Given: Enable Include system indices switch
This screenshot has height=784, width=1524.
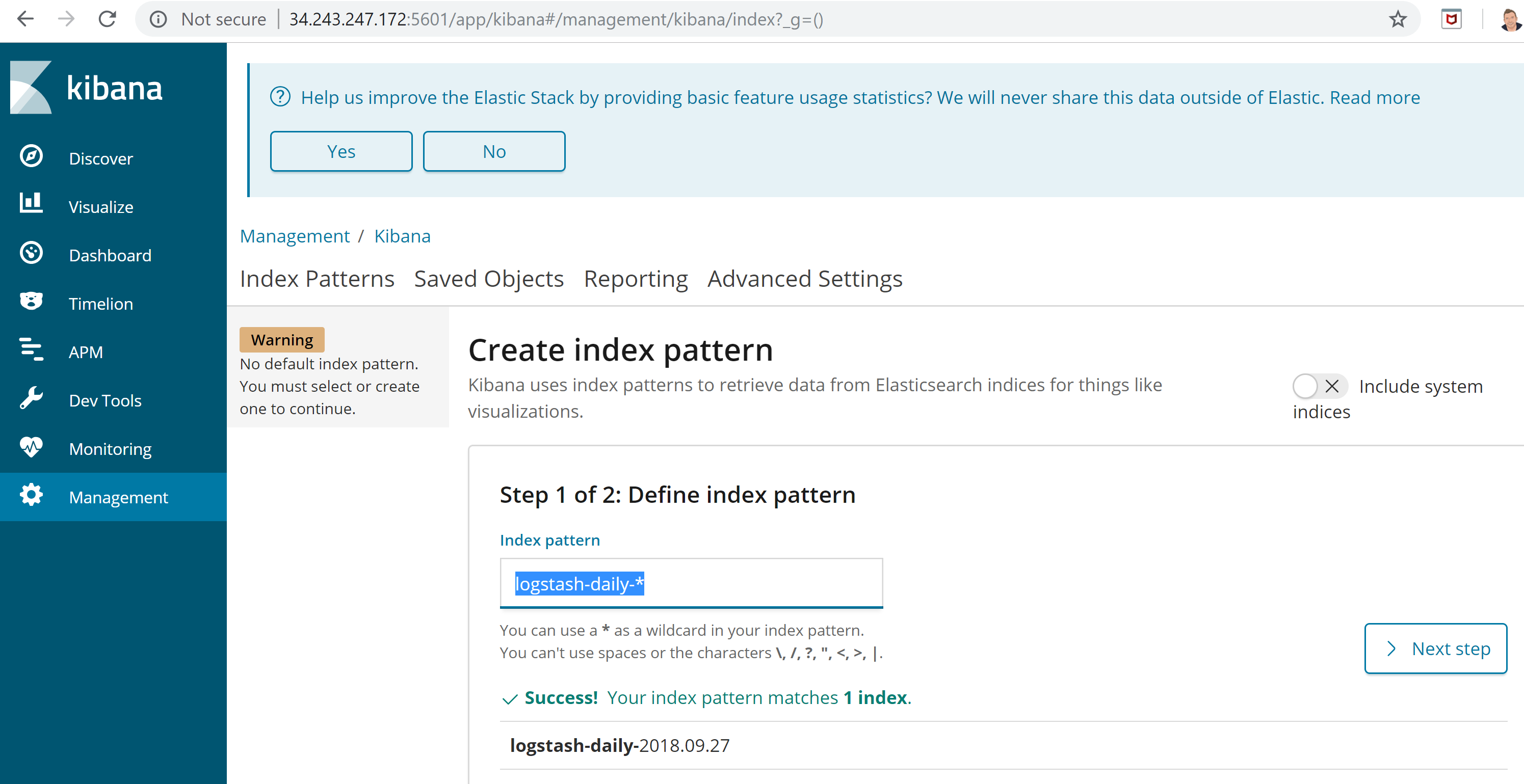Looking at the screenshot, I should pyautogui.click(x=1319, y=387).
